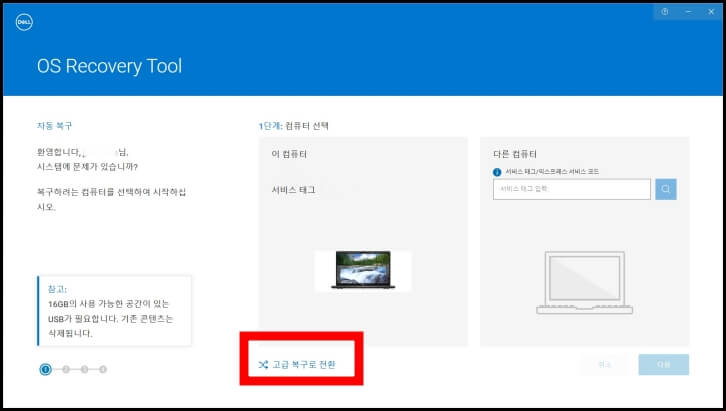The height and width of the screenshot is (411, 726).
Task: Click the second step dot in progress tracker
Action: (66, 369)
